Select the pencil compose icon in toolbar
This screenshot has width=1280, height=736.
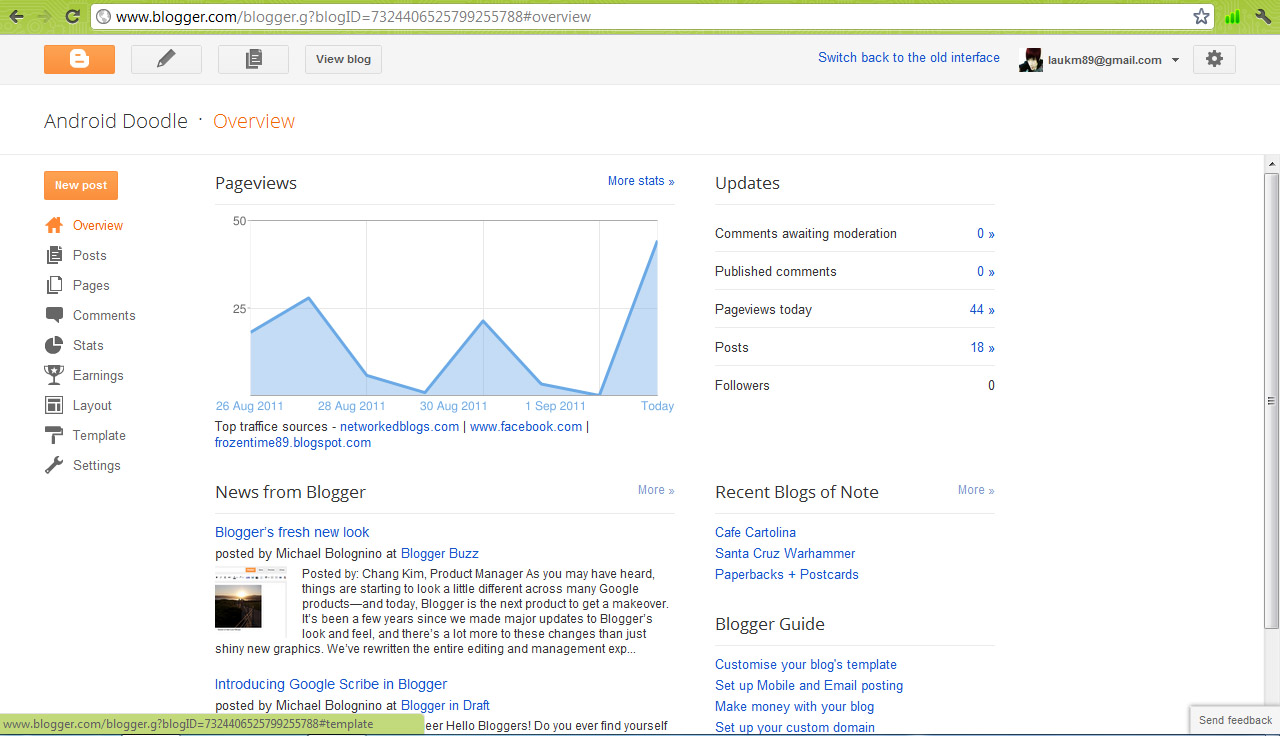coord(166,59)
